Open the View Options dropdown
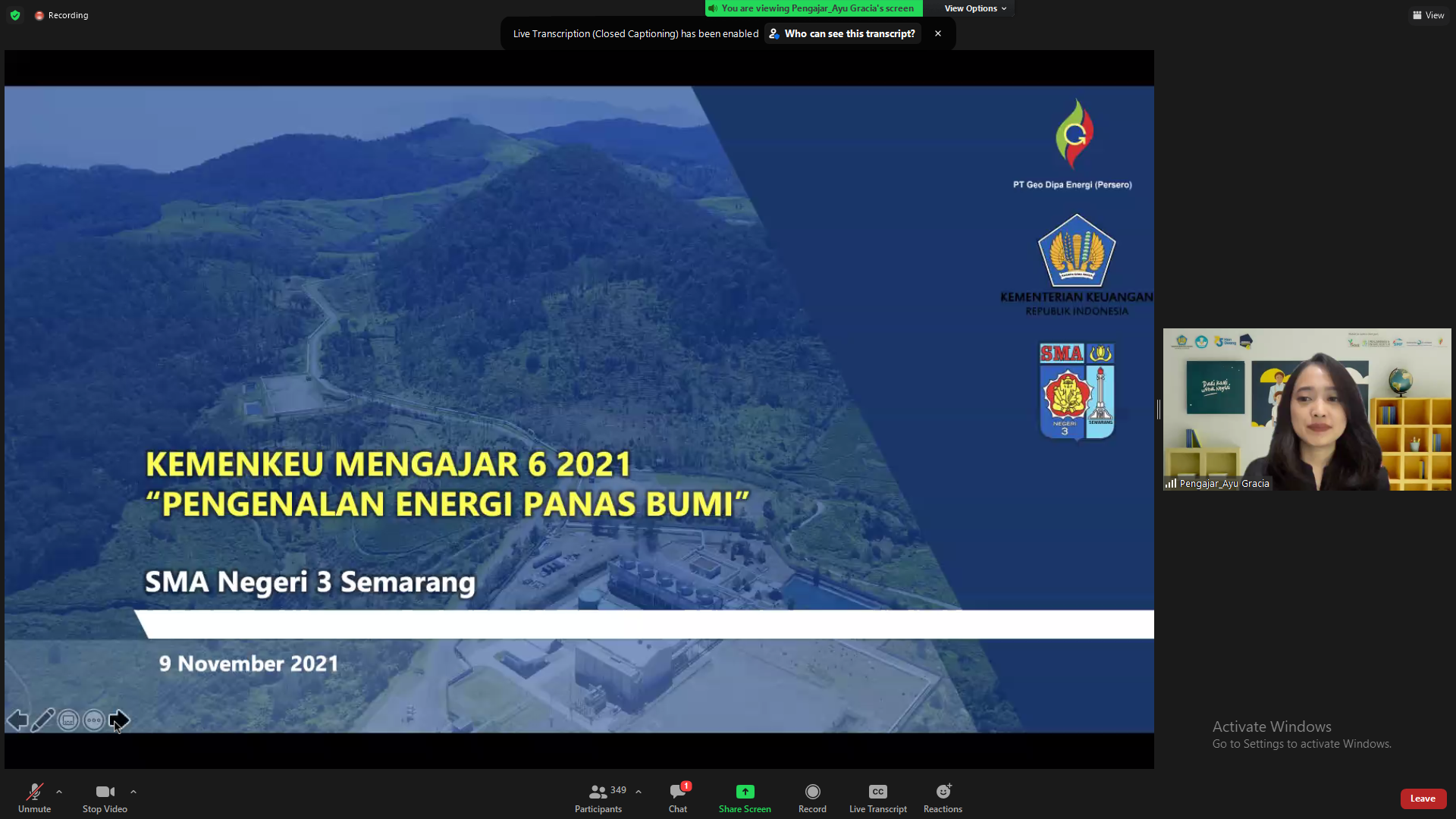Image resolution: width=1456 pixels, height=819 pixels. tap(975, 8)
